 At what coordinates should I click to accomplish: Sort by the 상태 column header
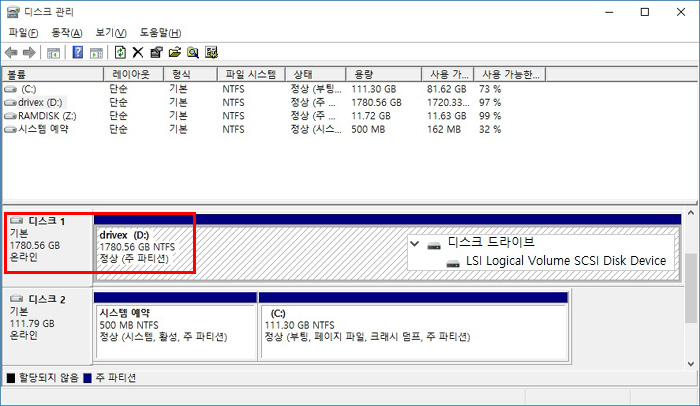click(315, 74)
